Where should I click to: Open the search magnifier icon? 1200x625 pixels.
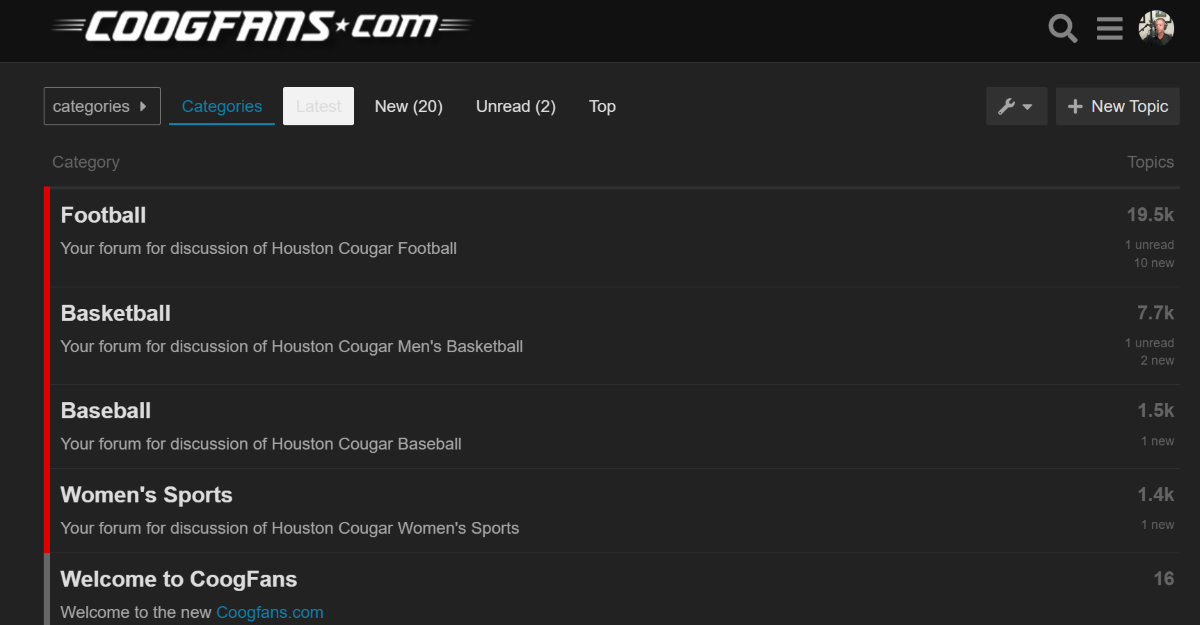point(1063,28)
